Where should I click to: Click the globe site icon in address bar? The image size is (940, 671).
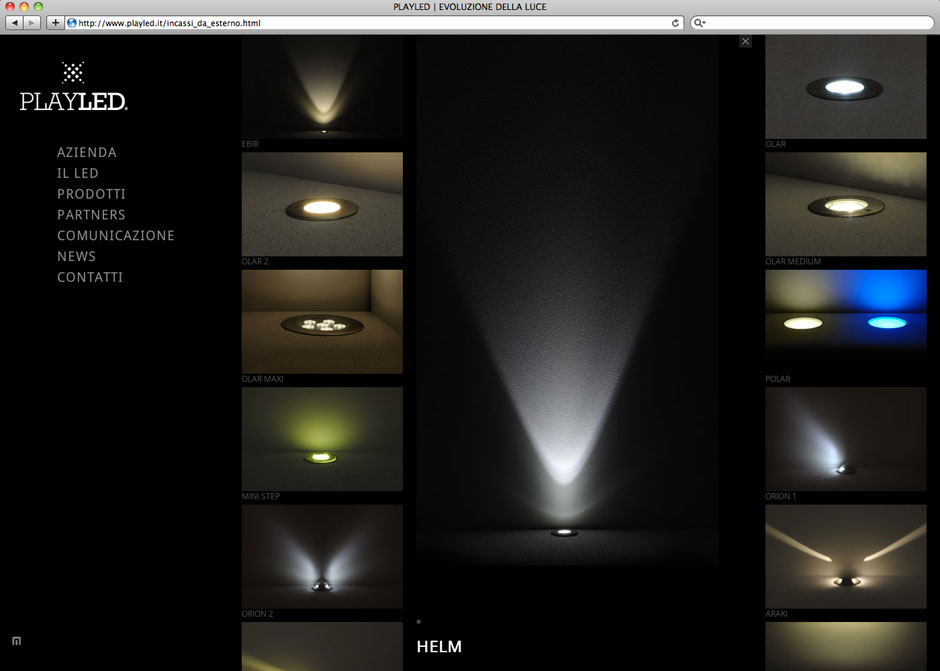click(x=72, y=23)
